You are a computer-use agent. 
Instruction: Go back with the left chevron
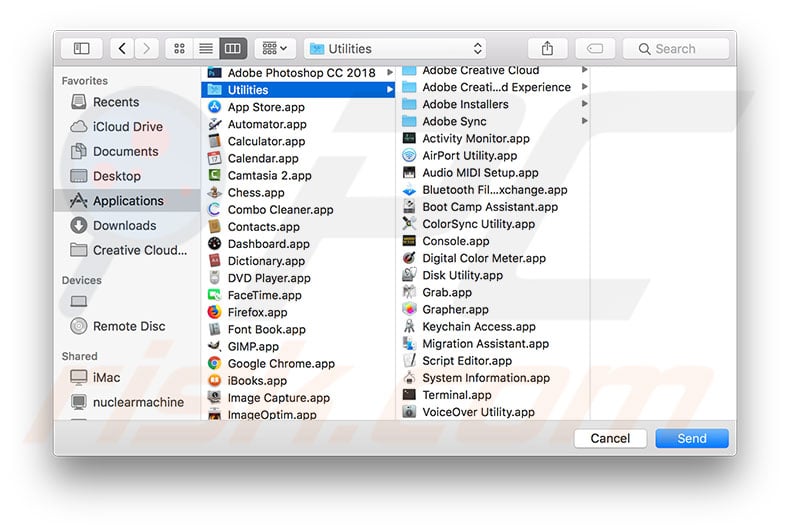(x=122, y=48)
